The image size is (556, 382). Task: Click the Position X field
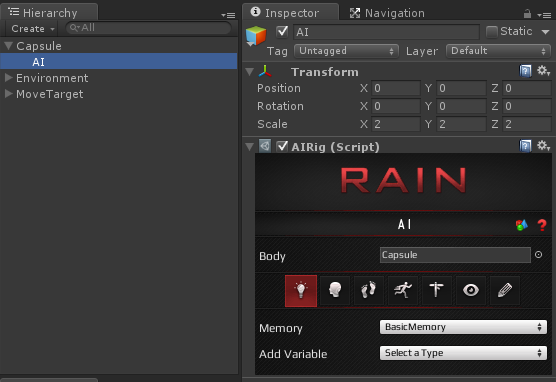click(x=396, y=88)
